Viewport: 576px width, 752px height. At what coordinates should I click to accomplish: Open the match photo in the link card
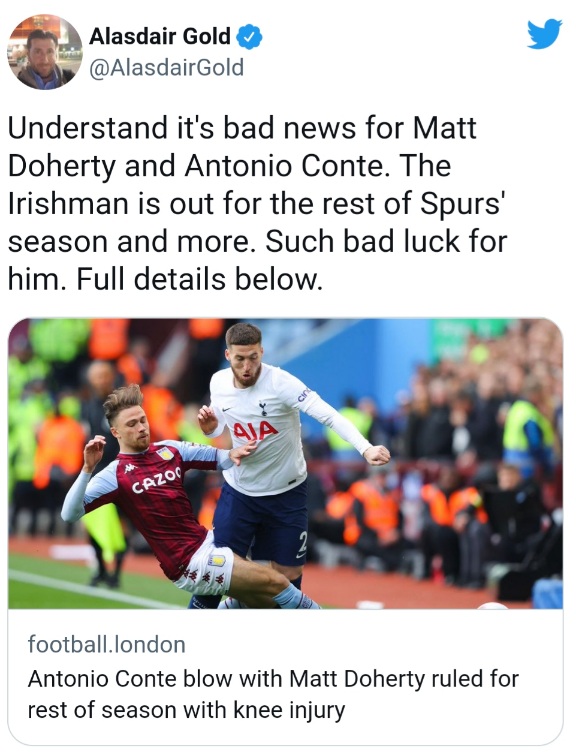click(285, 463)
